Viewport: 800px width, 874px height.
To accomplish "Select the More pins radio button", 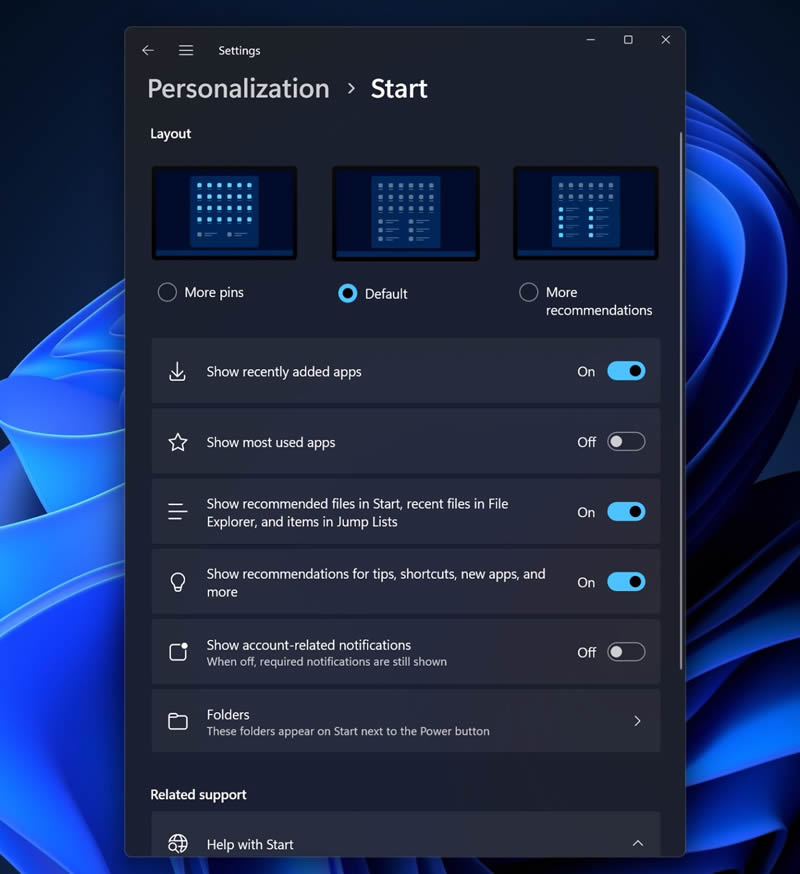I will (168, 292).
